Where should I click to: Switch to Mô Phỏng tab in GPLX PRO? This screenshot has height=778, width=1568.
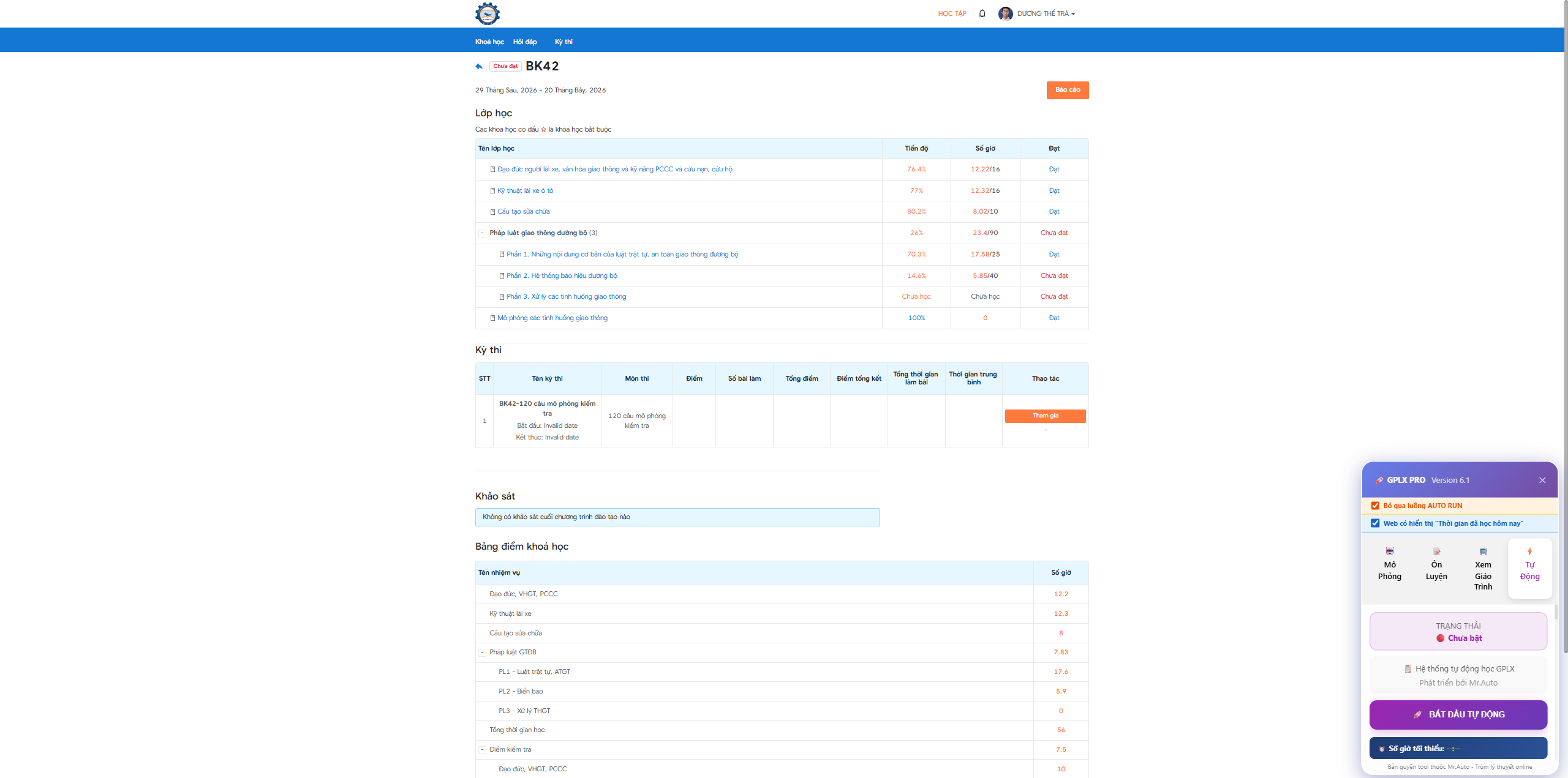pos(1390,568)
